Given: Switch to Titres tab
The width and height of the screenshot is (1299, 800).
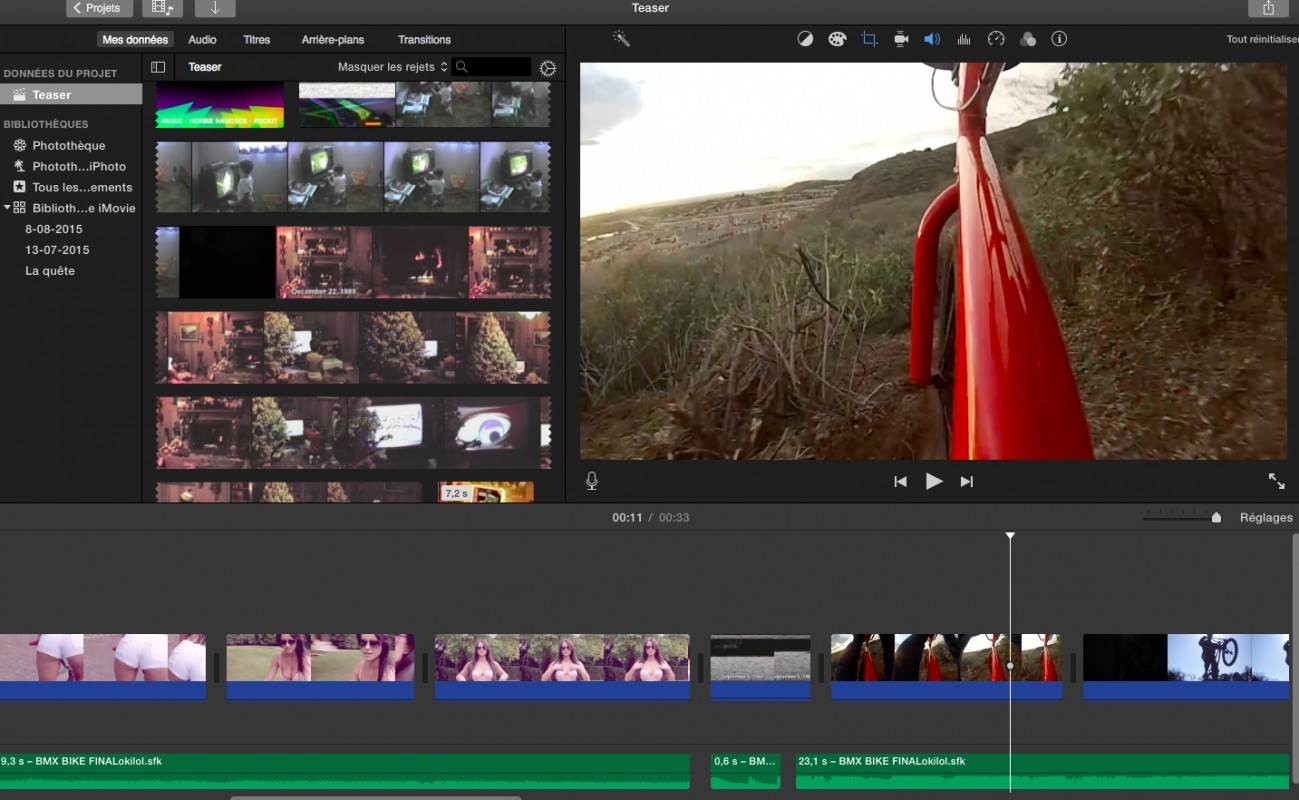Looking at the screenshot, I should tap(257, 40).
